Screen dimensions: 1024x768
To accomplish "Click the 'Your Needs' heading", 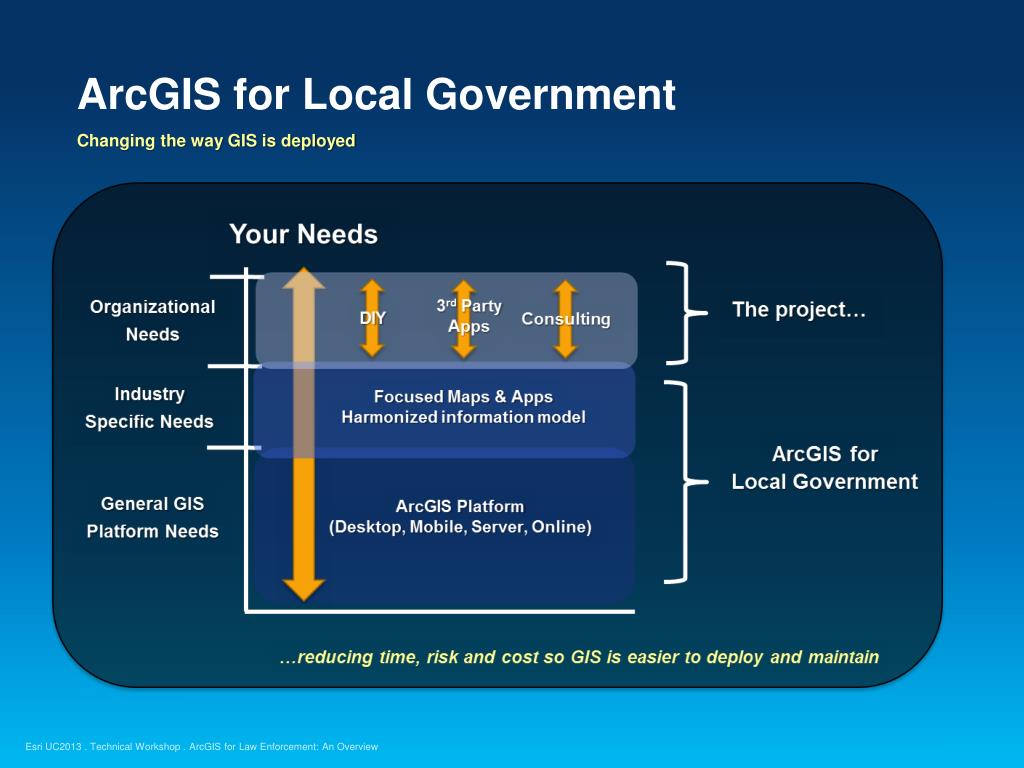I will pos(304,234).
